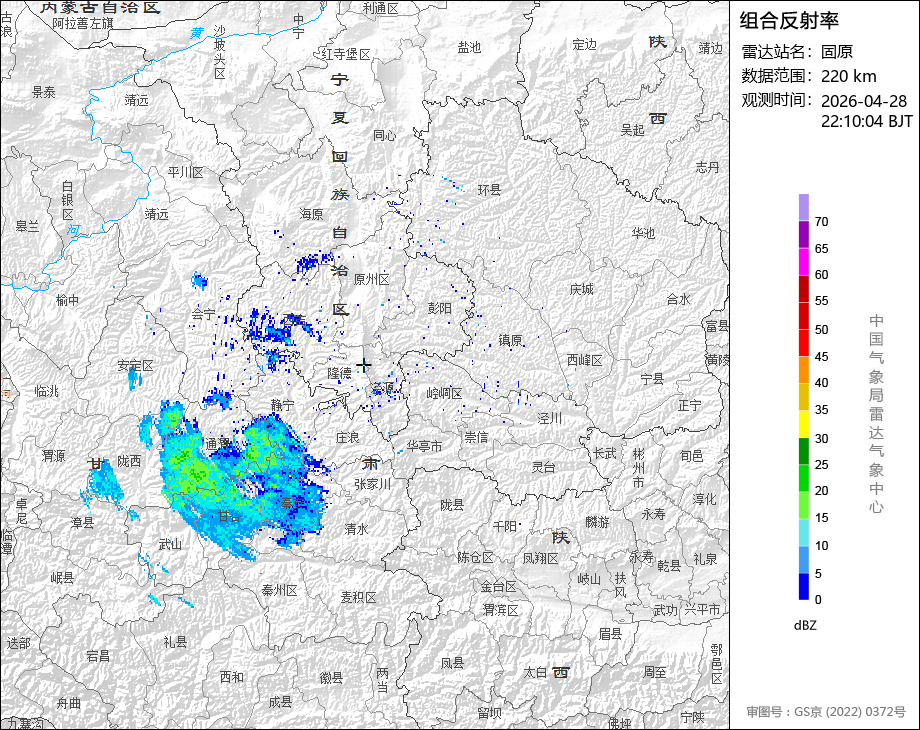920x730 pixels.
Task: Click the time 22:10:04 BJT
Action: [x=867, y=121]
